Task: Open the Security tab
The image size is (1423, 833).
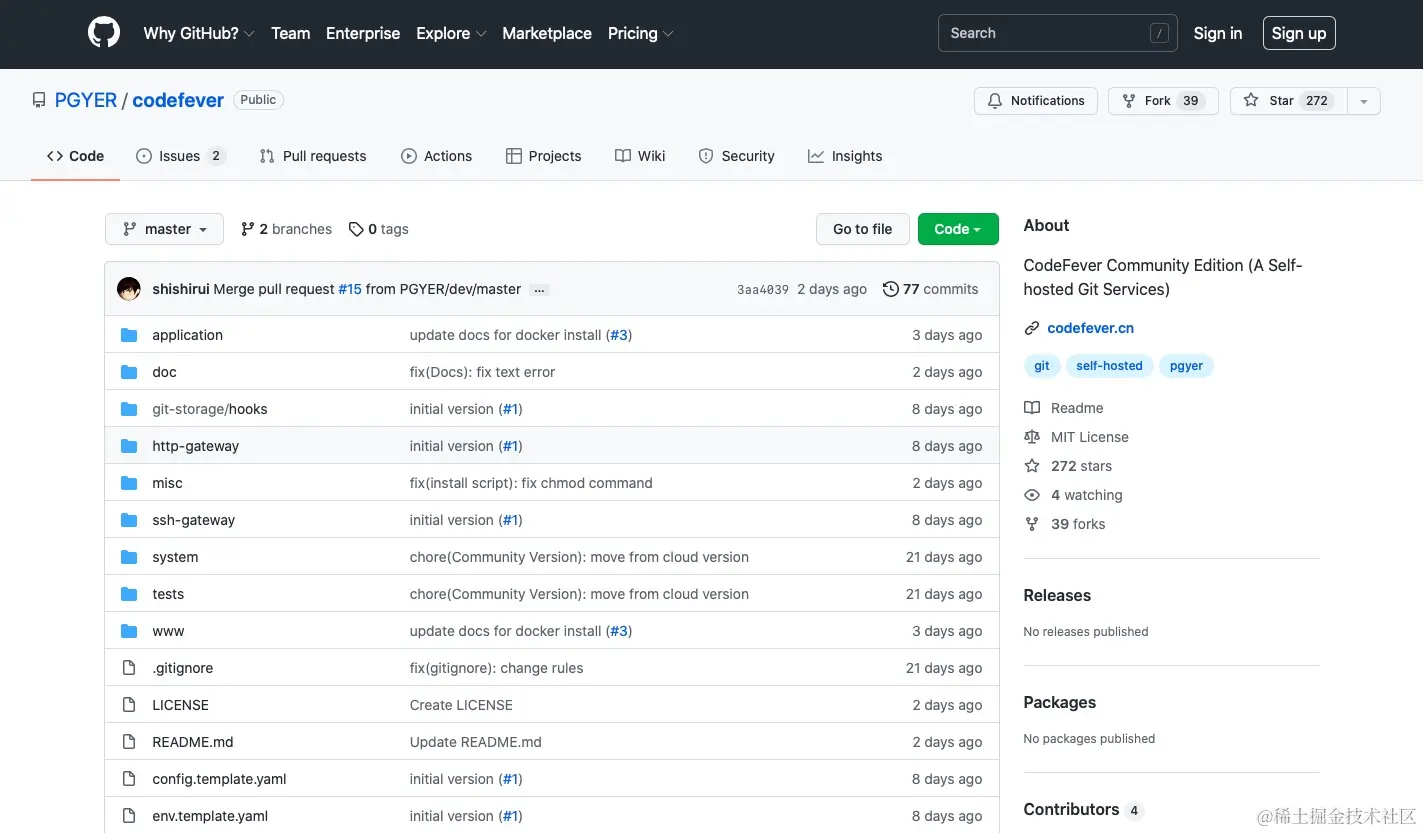Action: click(737, 156)
